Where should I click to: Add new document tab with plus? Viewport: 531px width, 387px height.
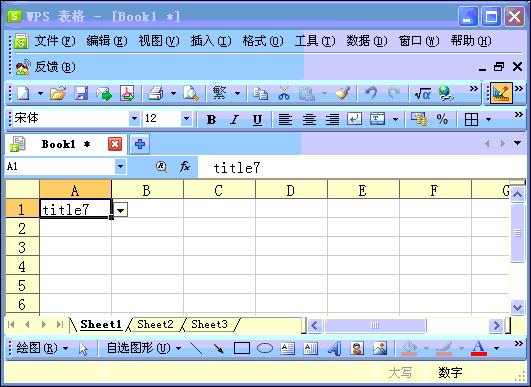[x=140, y=144]
